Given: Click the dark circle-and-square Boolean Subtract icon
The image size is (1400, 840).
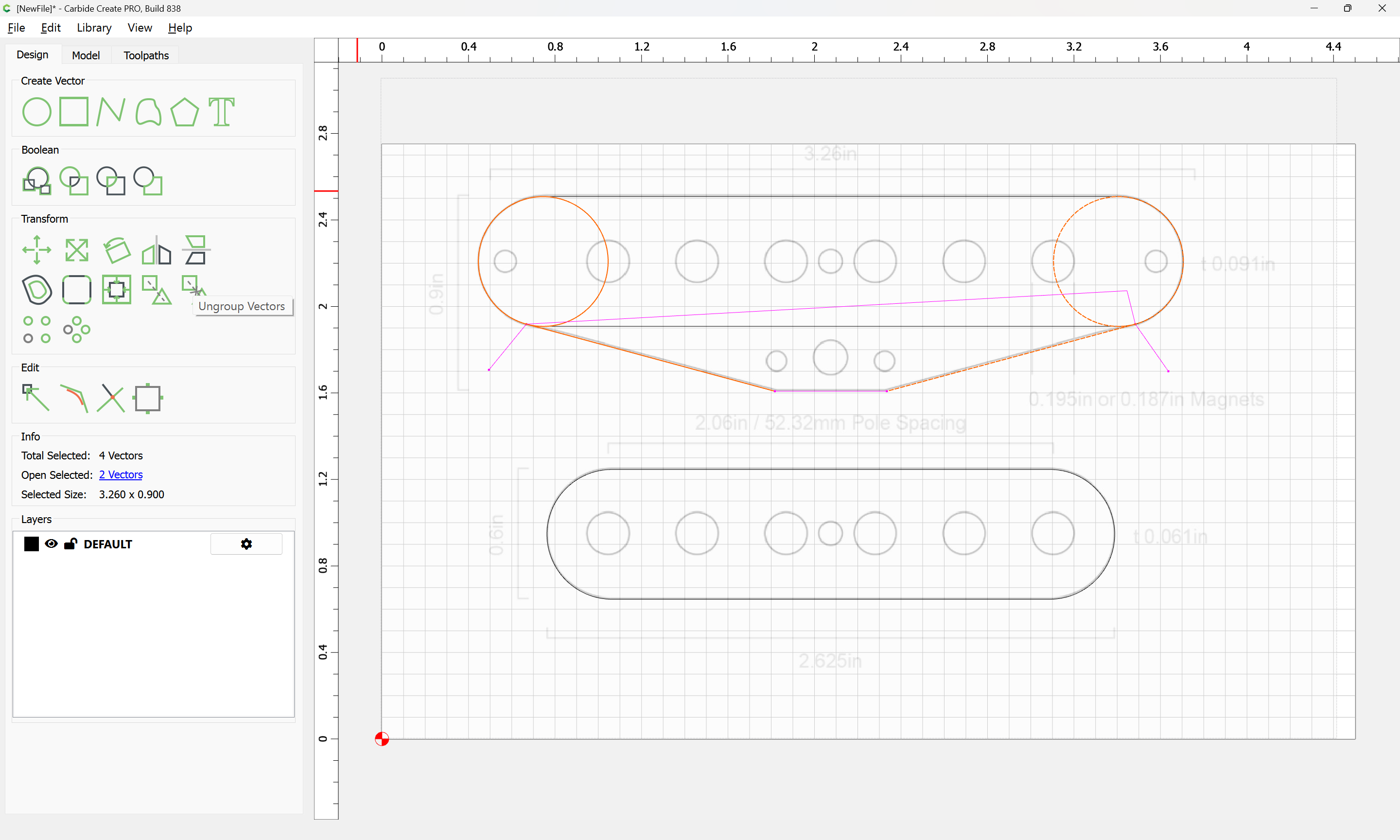Looking at the screenshot, I should (x=111, y=181).
